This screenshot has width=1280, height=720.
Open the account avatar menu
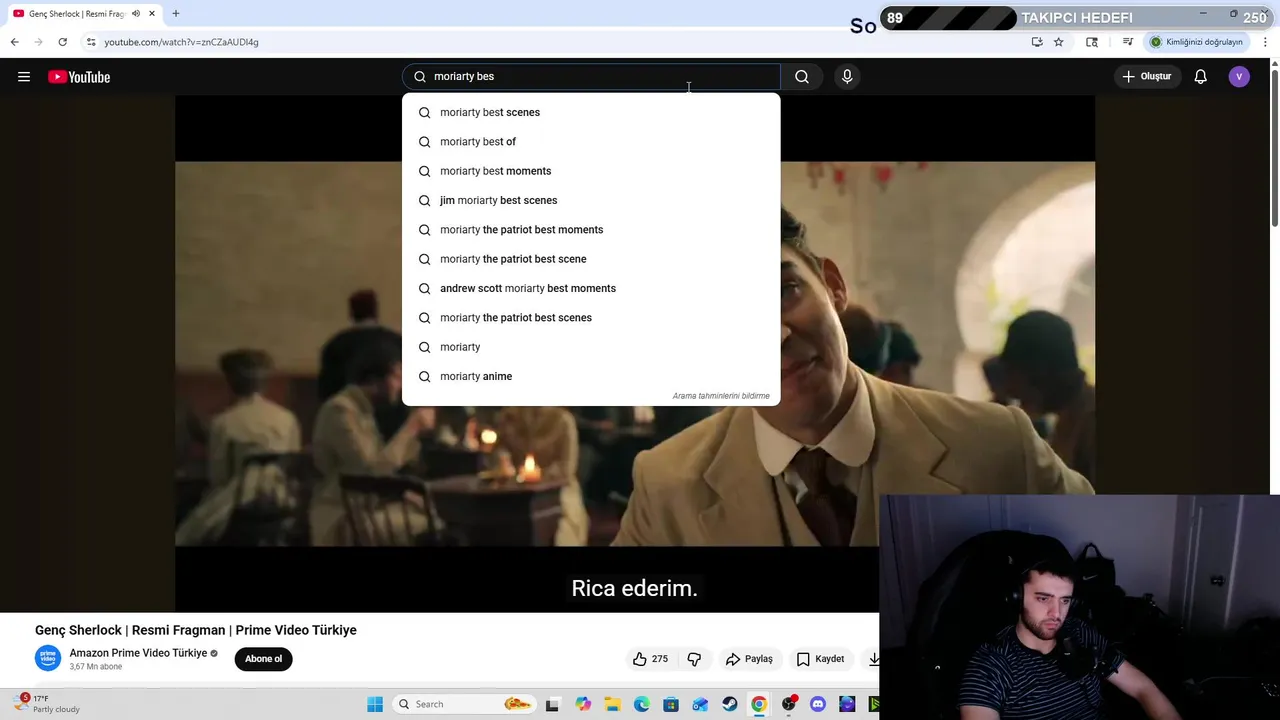tap(1239, 77)
